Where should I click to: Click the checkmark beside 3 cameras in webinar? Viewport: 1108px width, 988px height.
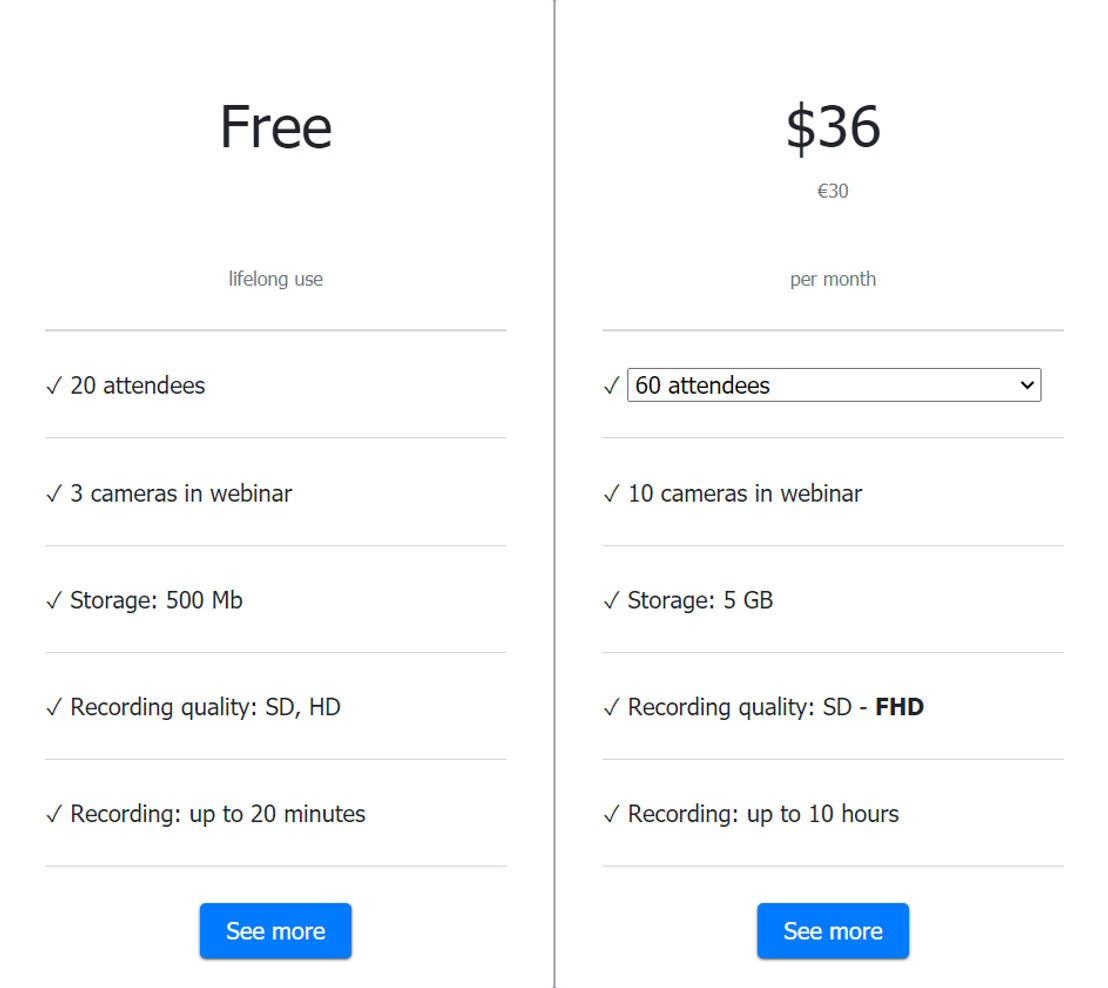[54, 494]
